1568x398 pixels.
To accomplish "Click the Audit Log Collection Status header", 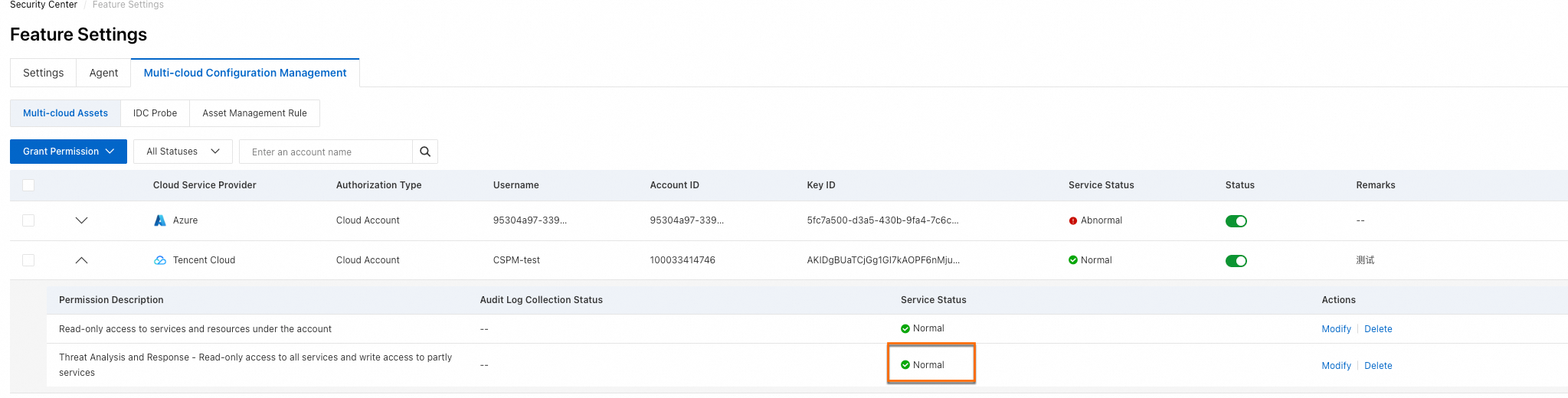I will pyautogui.click(x=541, y=300).
